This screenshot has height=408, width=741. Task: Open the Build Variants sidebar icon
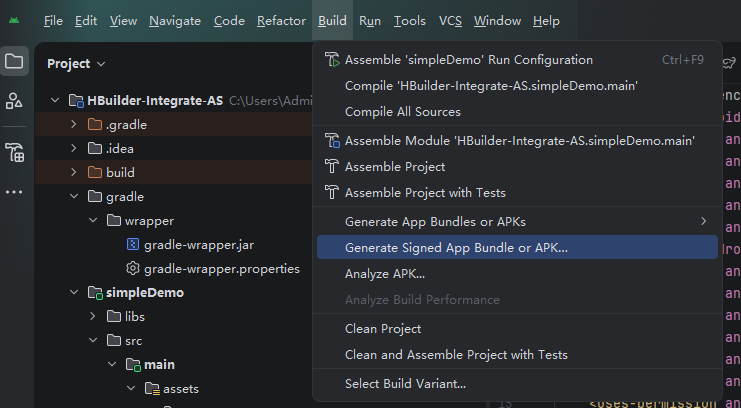[x=14, y=152]
